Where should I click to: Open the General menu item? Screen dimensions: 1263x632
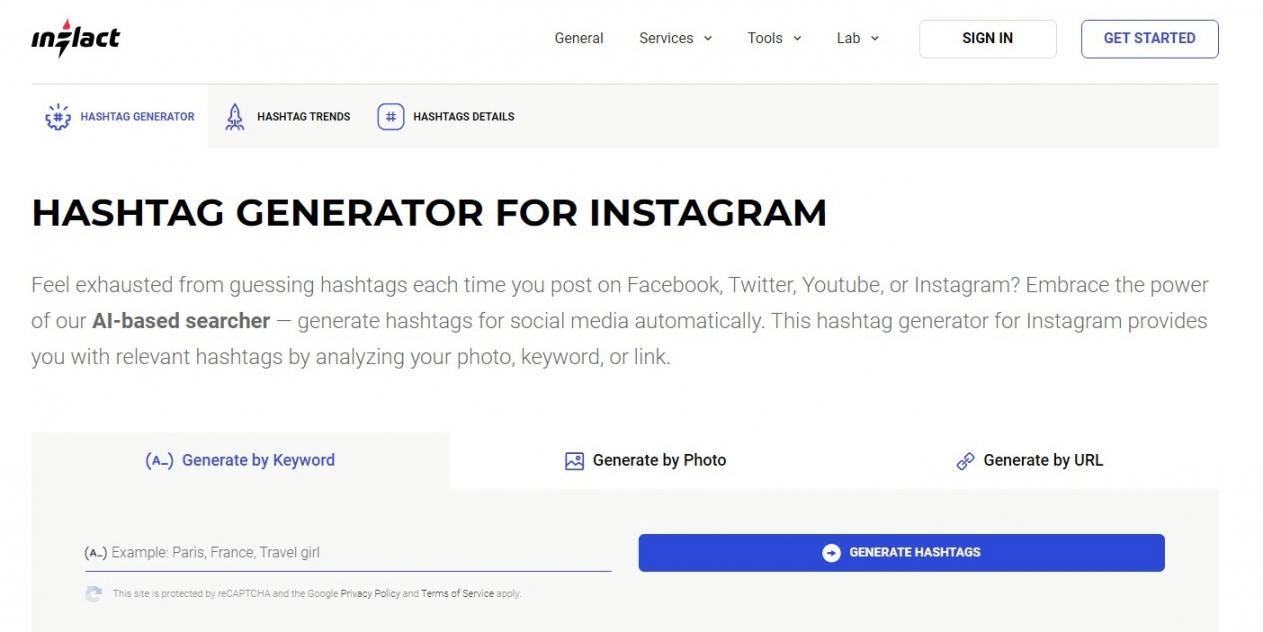click(x=579, y=38)
